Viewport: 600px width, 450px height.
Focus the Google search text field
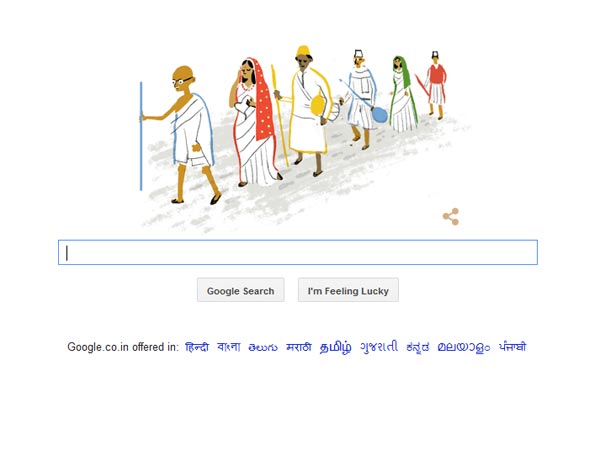pyautogui.click(x=298, y=252)
